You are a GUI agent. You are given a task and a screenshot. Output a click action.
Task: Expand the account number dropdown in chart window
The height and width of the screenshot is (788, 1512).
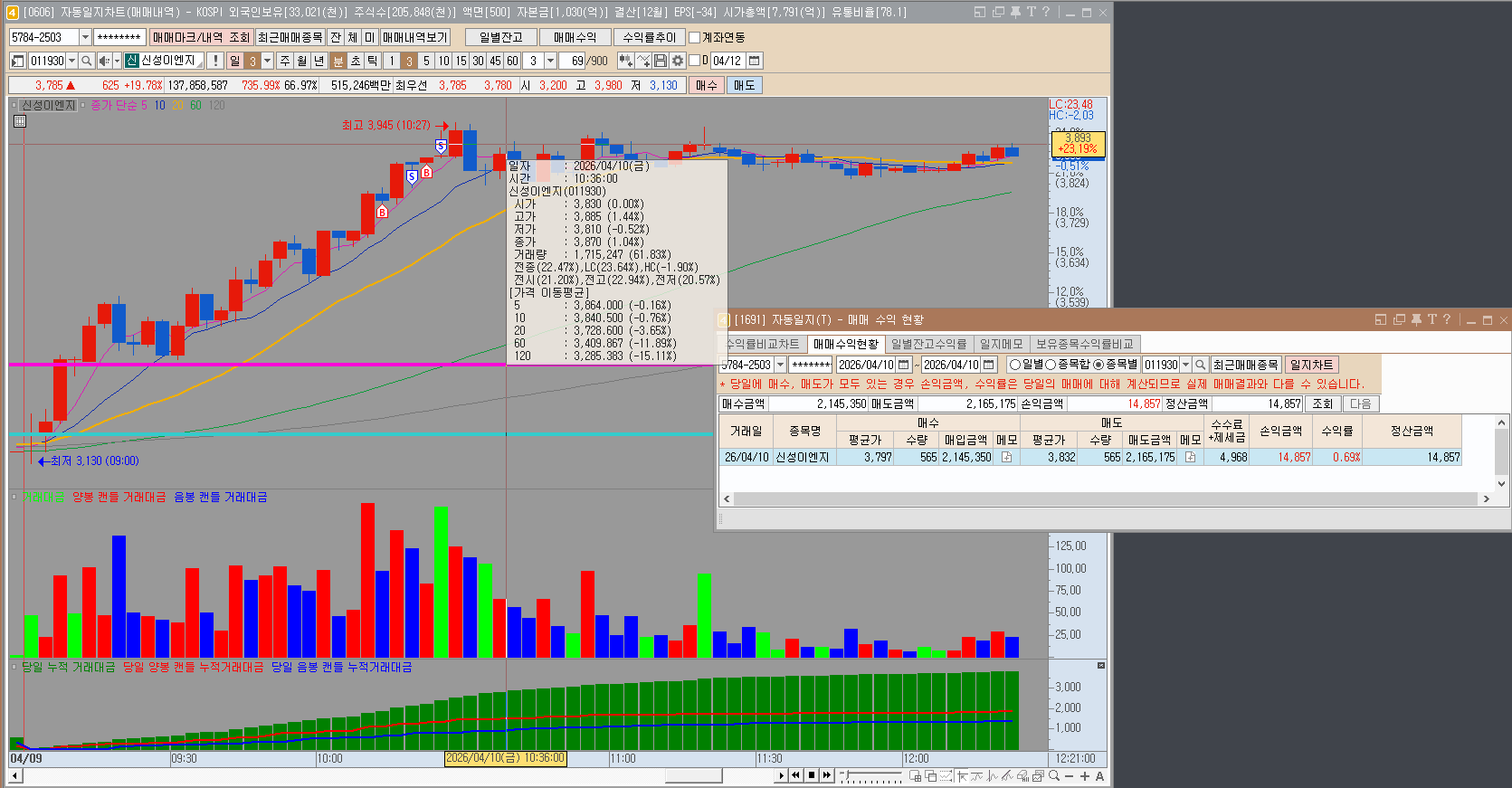tap(86, 37)
